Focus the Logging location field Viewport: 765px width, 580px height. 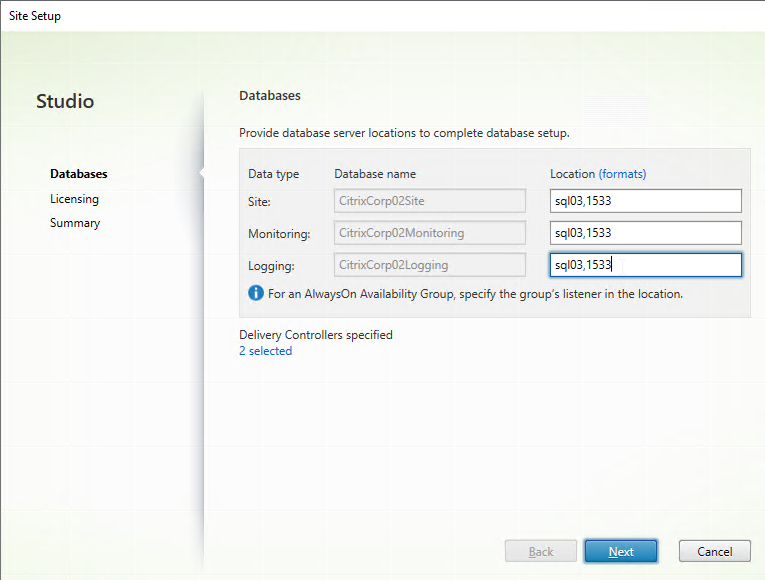point(645,265)
